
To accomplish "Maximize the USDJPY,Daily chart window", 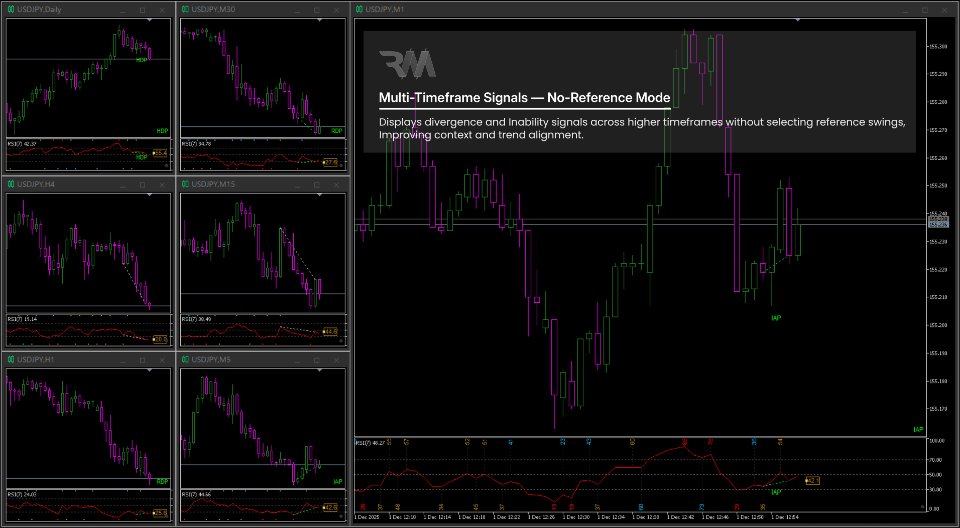I will pyautogui.click(x=143, y=10).
